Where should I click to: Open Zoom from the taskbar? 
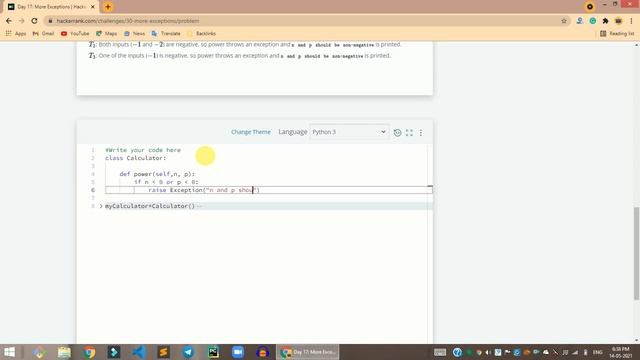pos(238,352)
